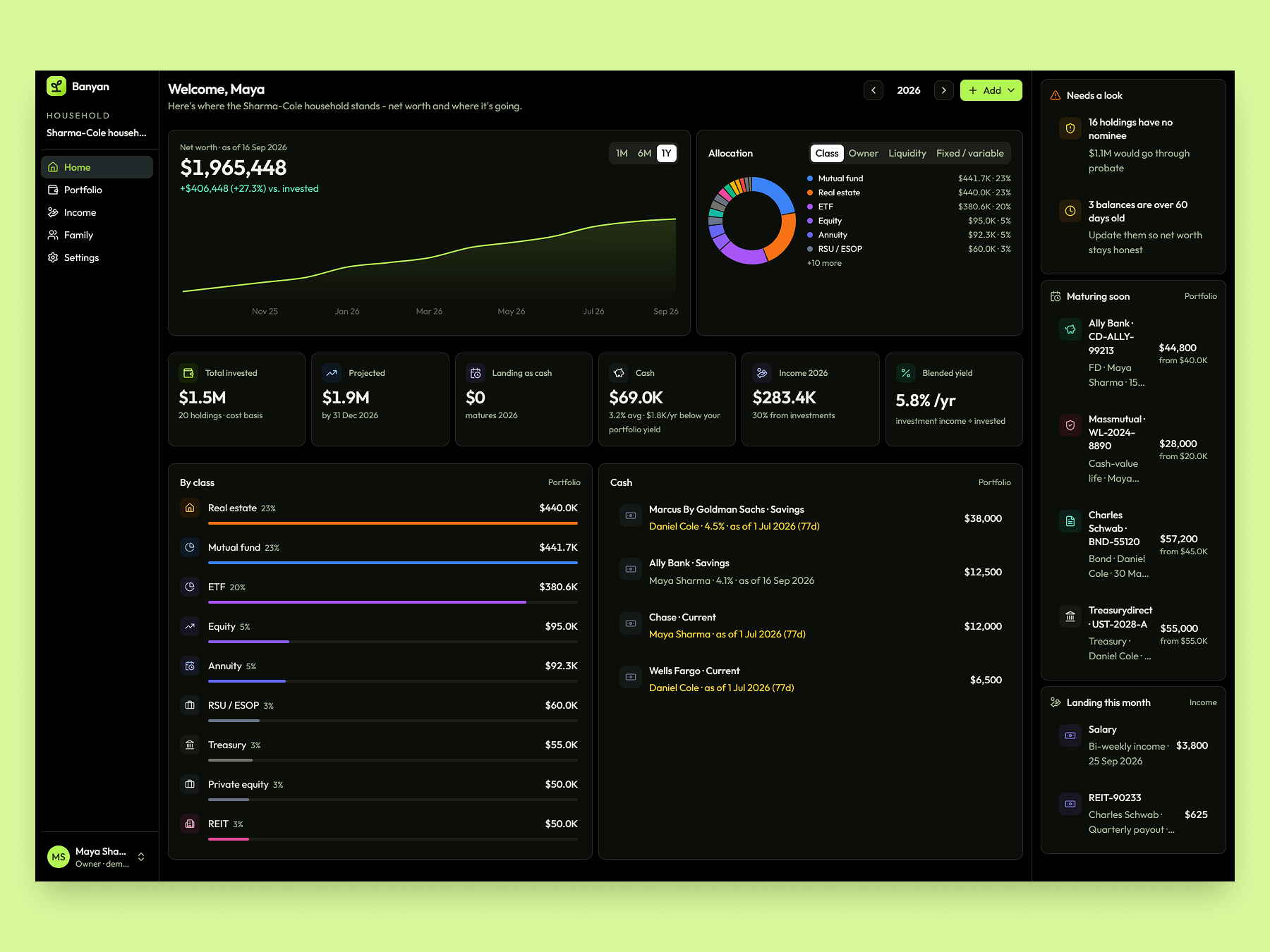Go to the Income sidebar item
The image size is (1270, 952).
tap(97, 212)
